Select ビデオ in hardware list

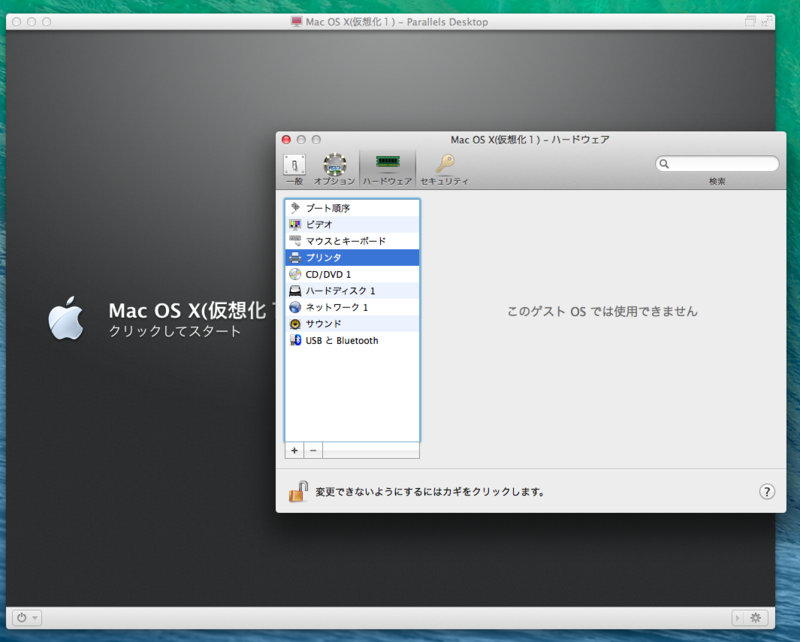click(352, 224)
